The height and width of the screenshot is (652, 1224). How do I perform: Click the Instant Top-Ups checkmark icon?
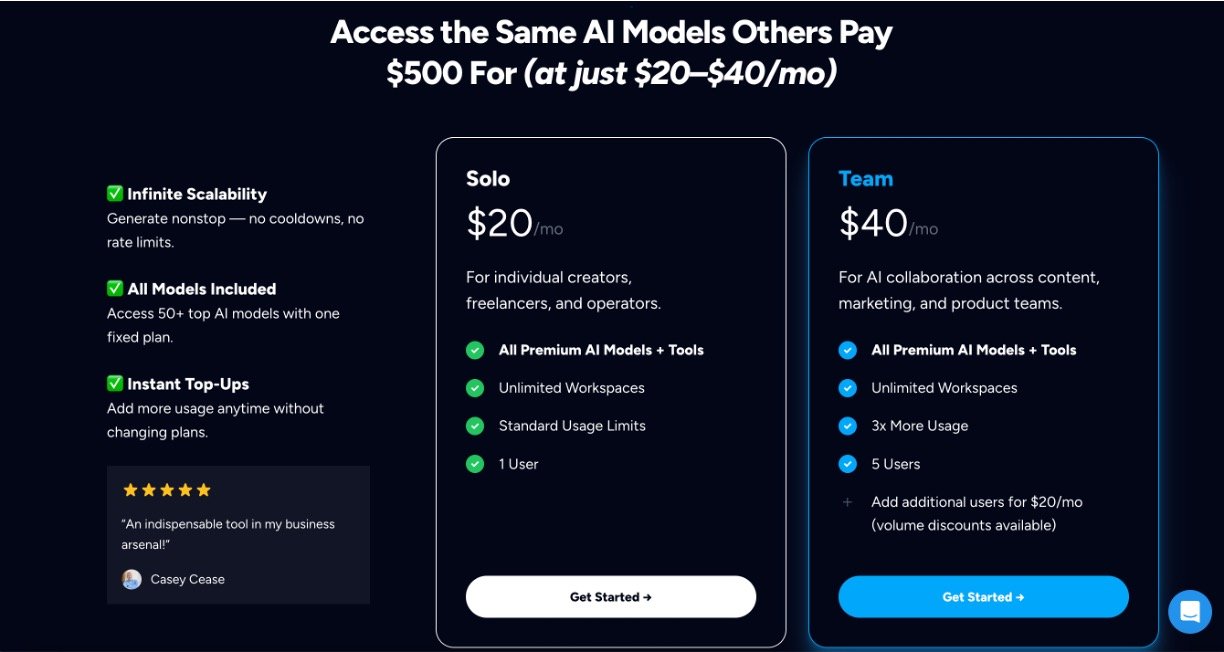[x=115, y=384]
